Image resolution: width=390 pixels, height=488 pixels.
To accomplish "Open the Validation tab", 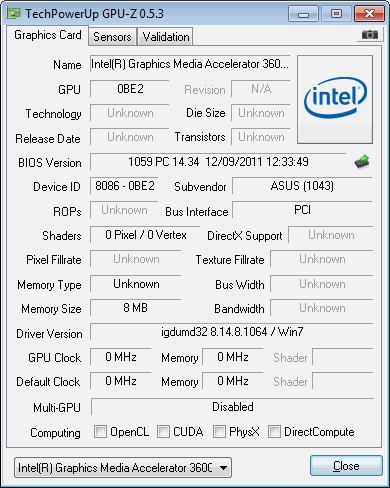I will [x=166, y=37].
